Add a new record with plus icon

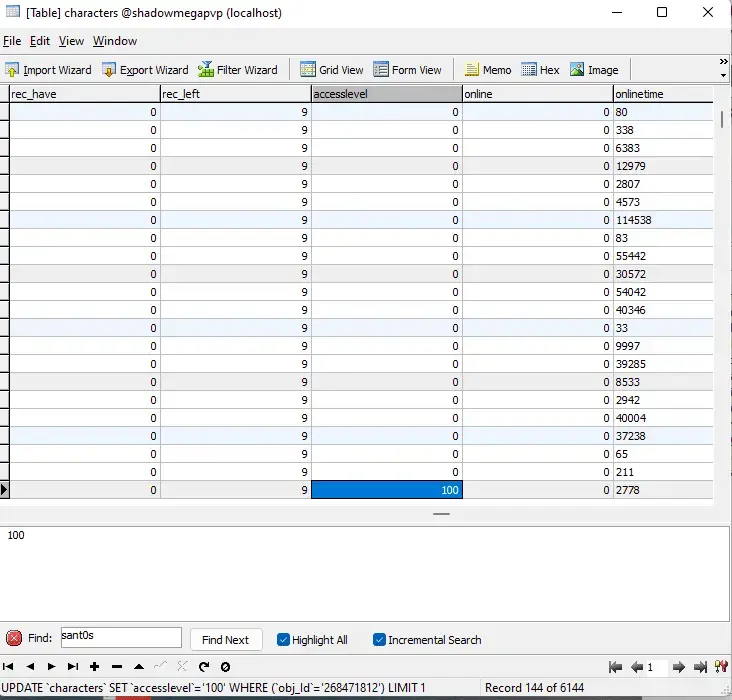94,667
